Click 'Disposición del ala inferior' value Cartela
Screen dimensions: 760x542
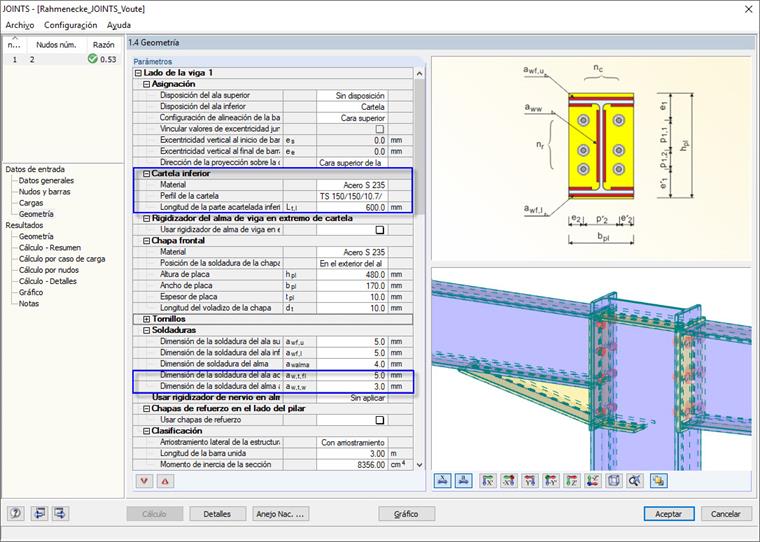pos(352,107)
